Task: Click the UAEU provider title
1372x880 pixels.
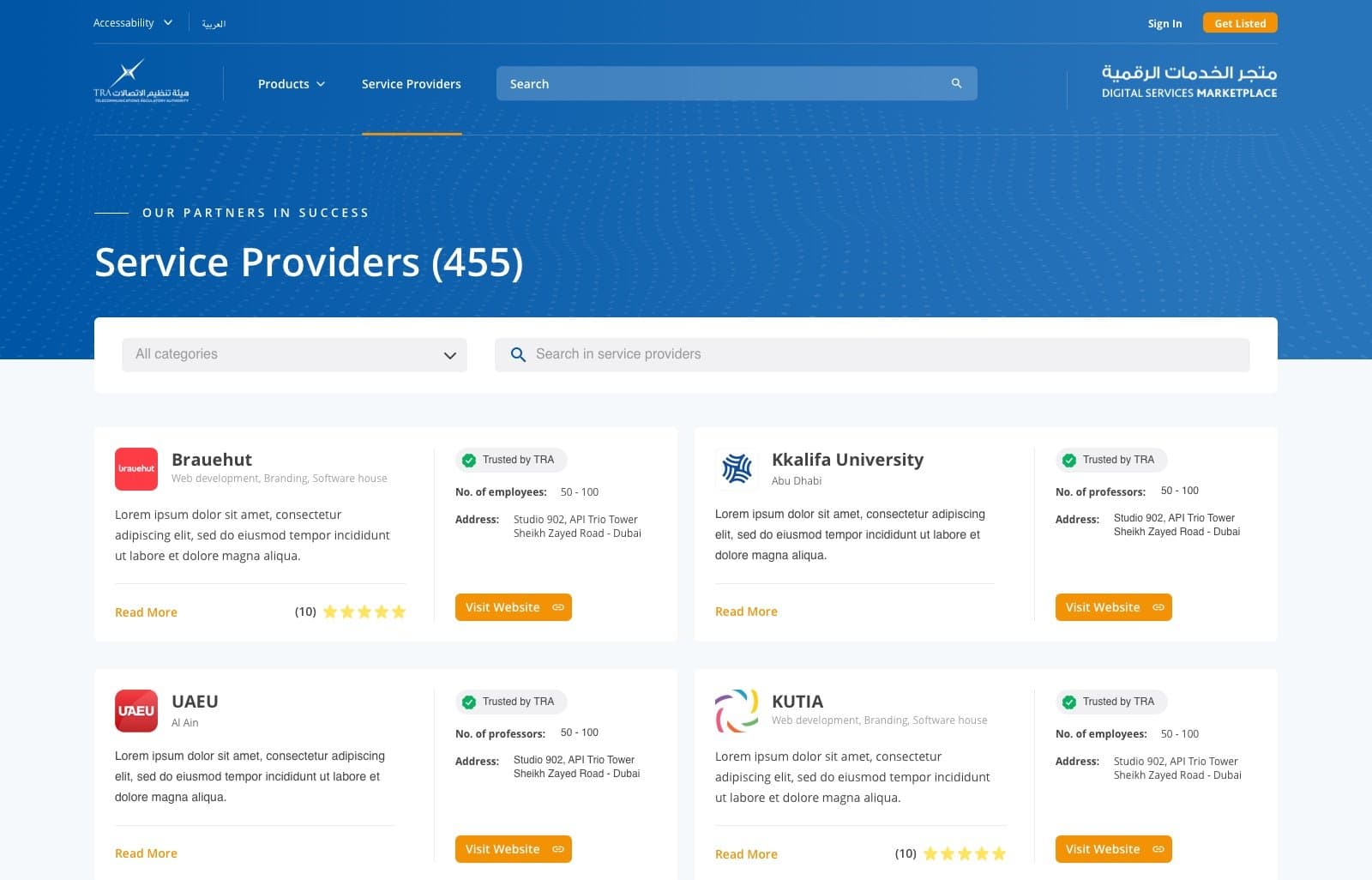Action: (195, 702)
